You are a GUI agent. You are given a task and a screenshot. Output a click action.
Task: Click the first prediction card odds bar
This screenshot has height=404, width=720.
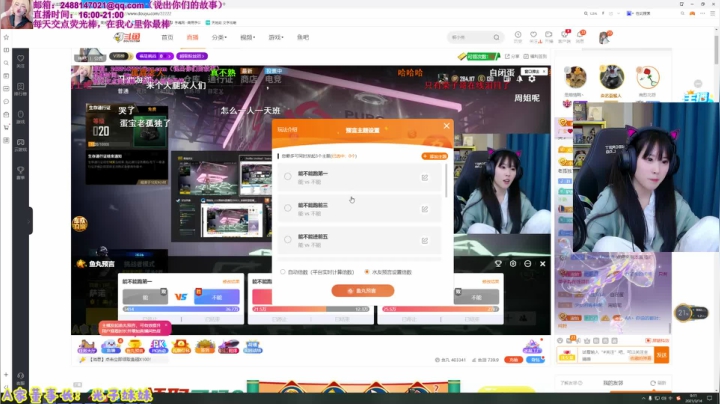tap(181, 309)
